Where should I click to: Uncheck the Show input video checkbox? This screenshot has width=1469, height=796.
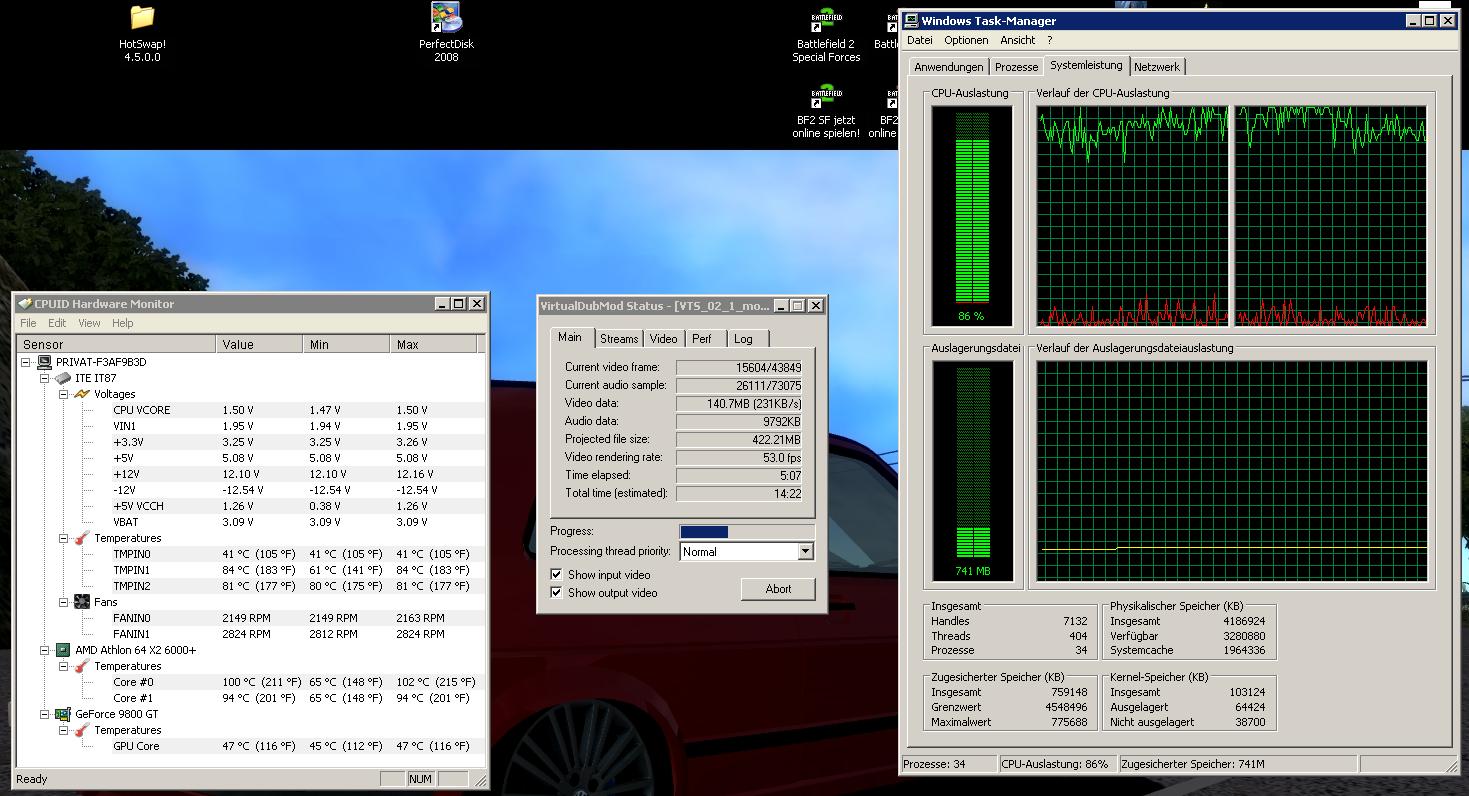click(556, 575)
